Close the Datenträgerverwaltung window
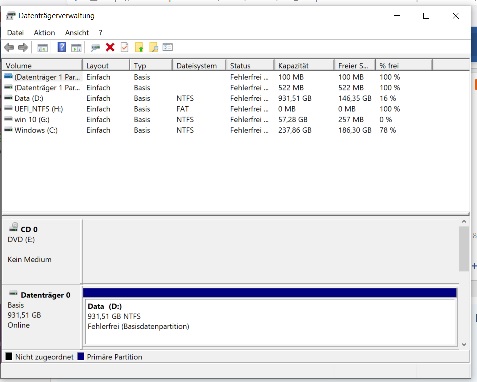The width and height of the screenshot is (477, 382). click(456, 16)
